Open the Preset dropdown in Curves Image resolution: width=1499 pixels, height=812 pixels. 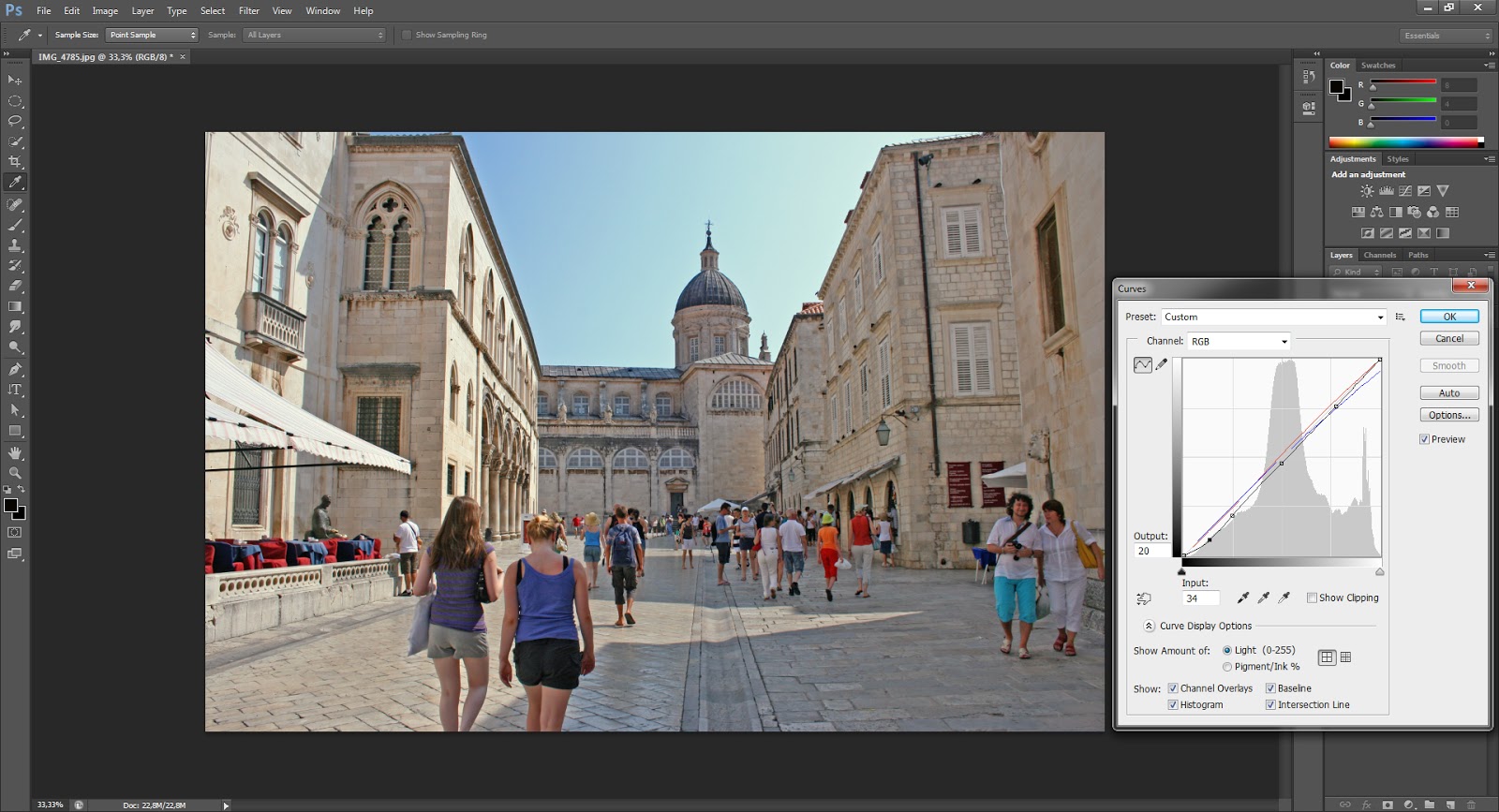[x=1274, y=317]
